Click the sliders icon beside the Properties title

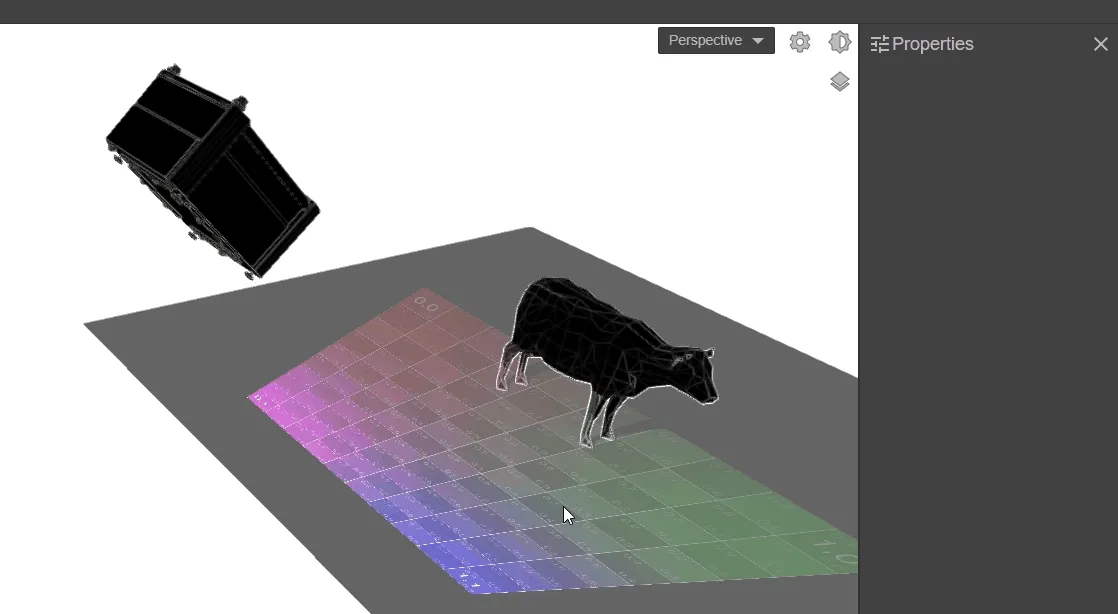881,43
